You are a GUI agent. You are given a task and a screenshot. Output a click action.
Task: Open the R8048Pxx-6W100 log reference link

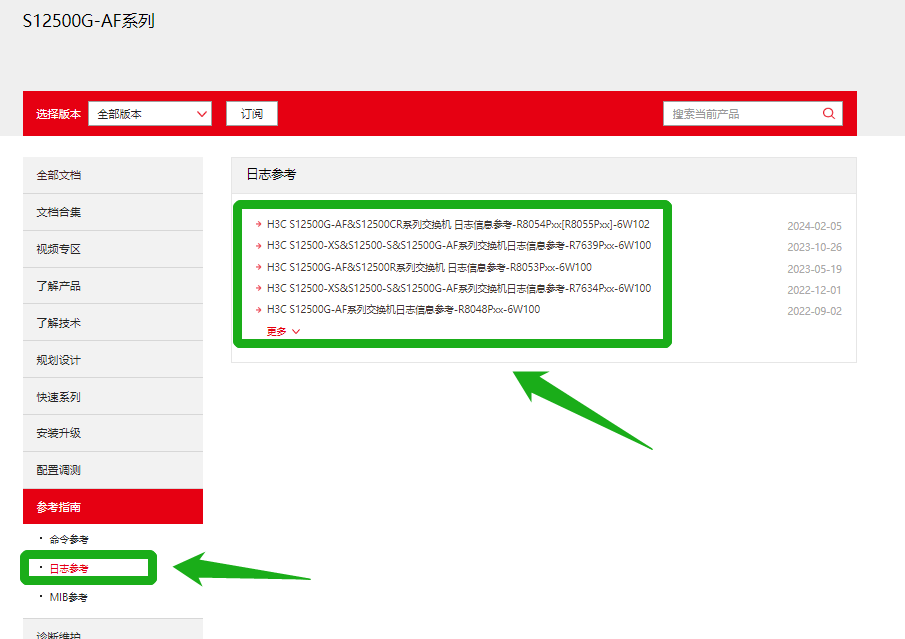pos(403,309)
